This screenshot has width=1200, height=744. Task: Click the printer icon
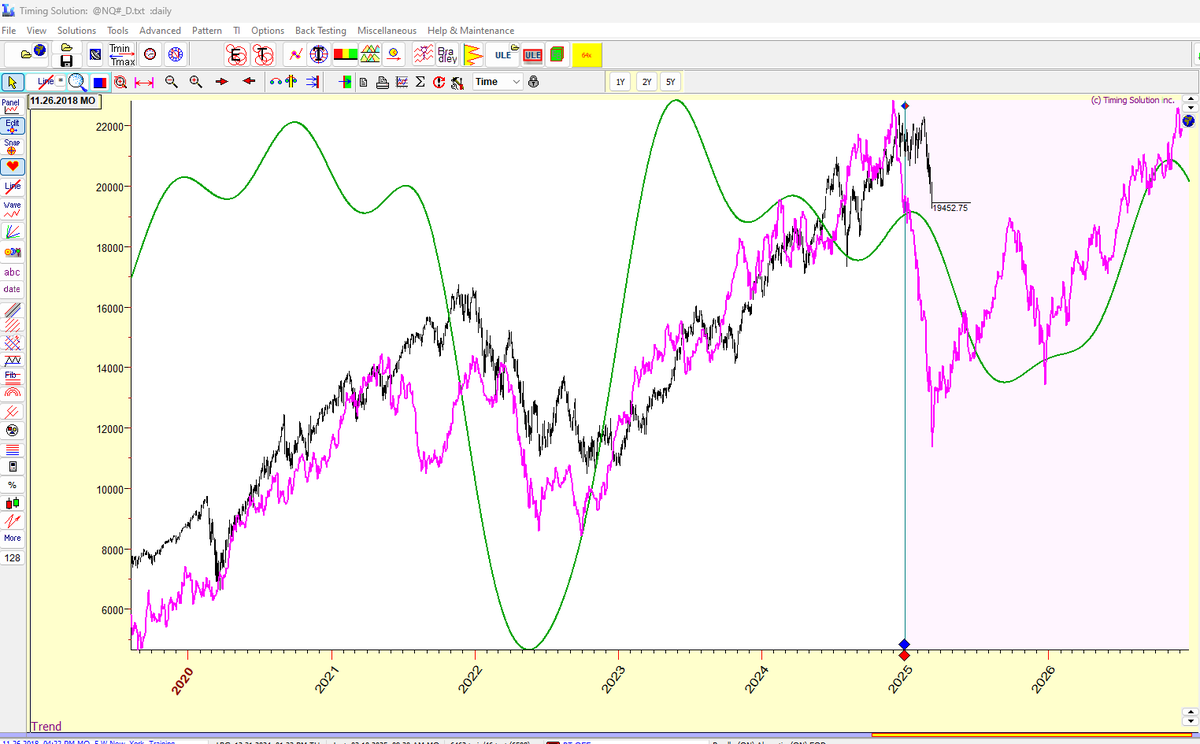tap(382, 82)
